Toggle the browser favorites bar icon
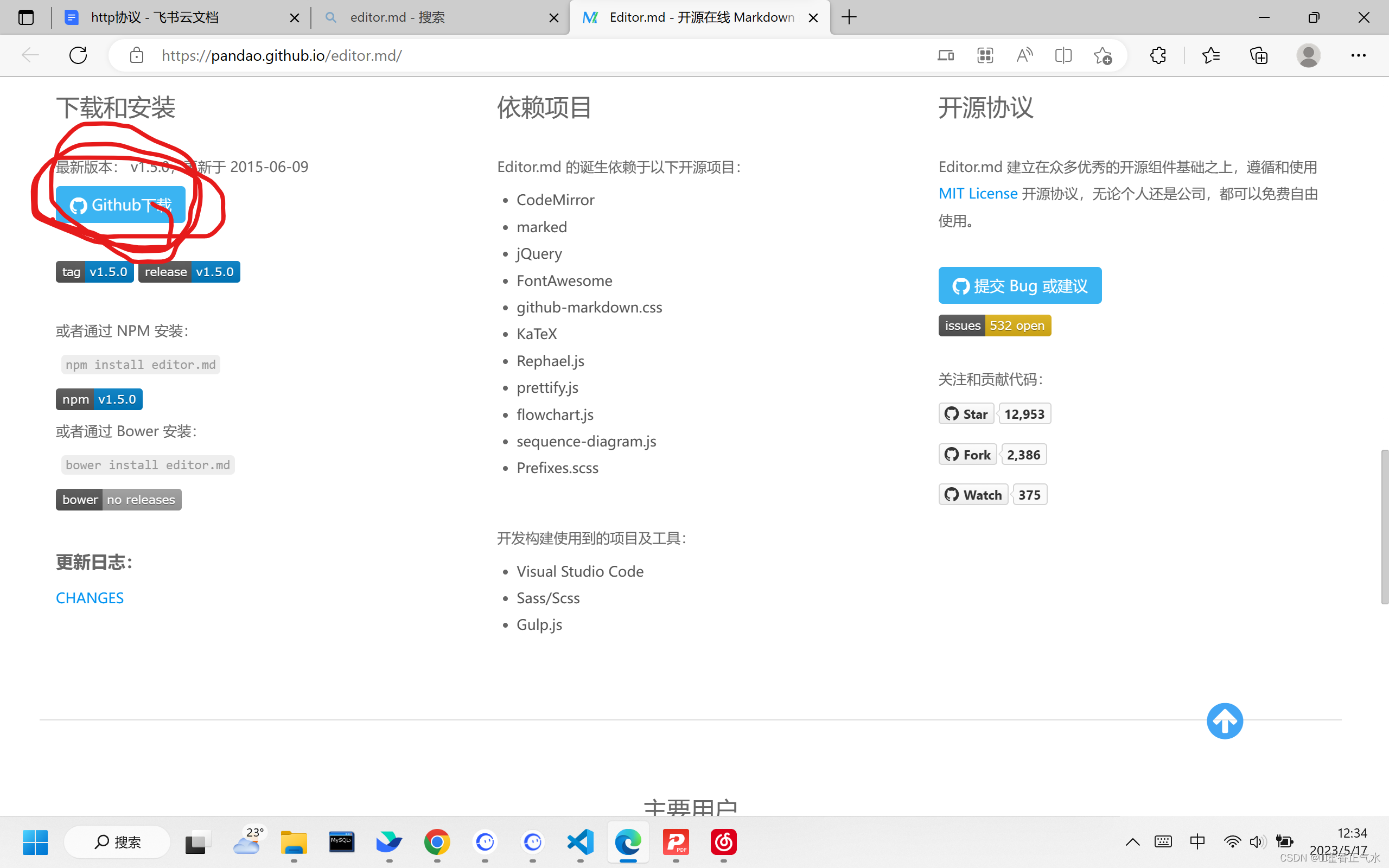The image size is (1389, 868). [x=1211, y=55]
